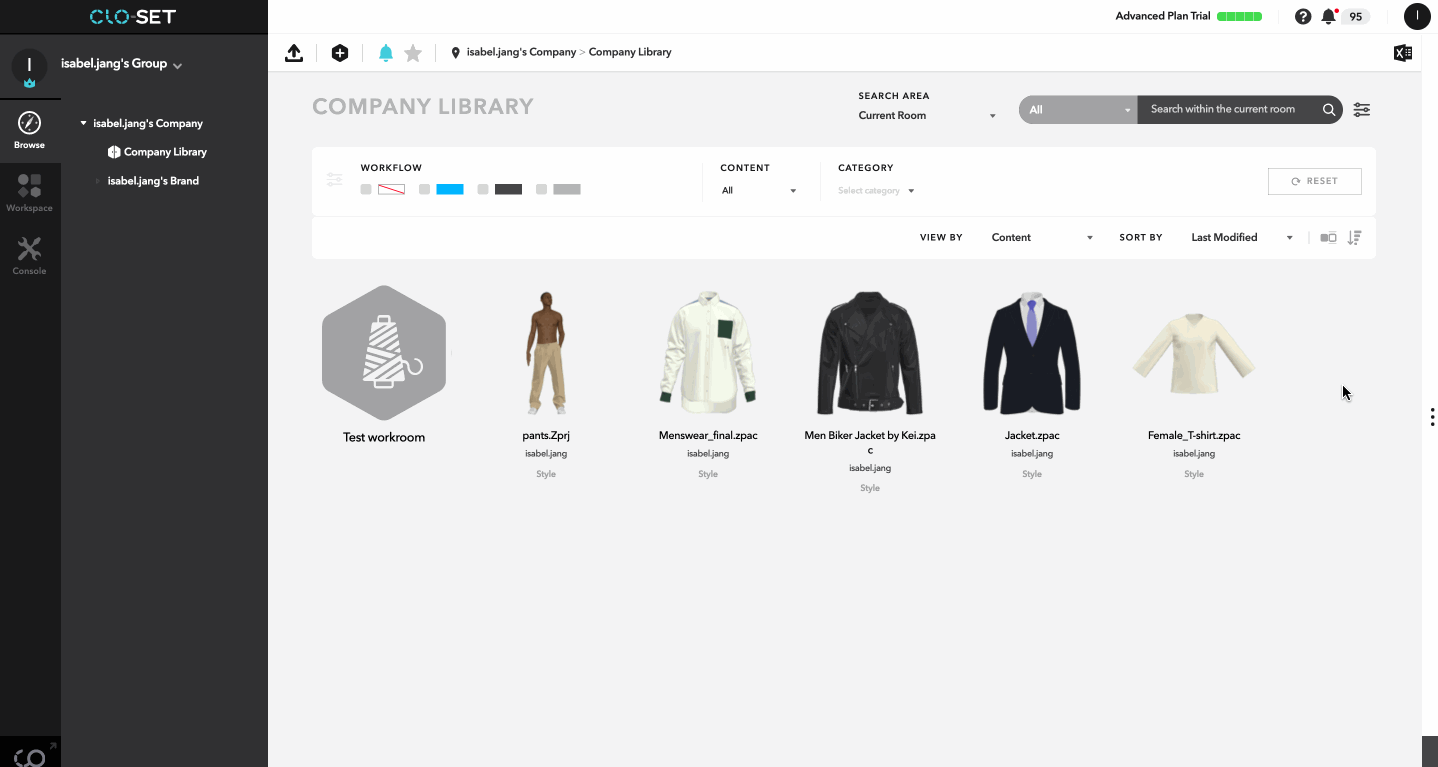The width and height of the screenshot is (1438, 767).
Task: Open advanced search filters beside the search bar
Action: 1361,109
